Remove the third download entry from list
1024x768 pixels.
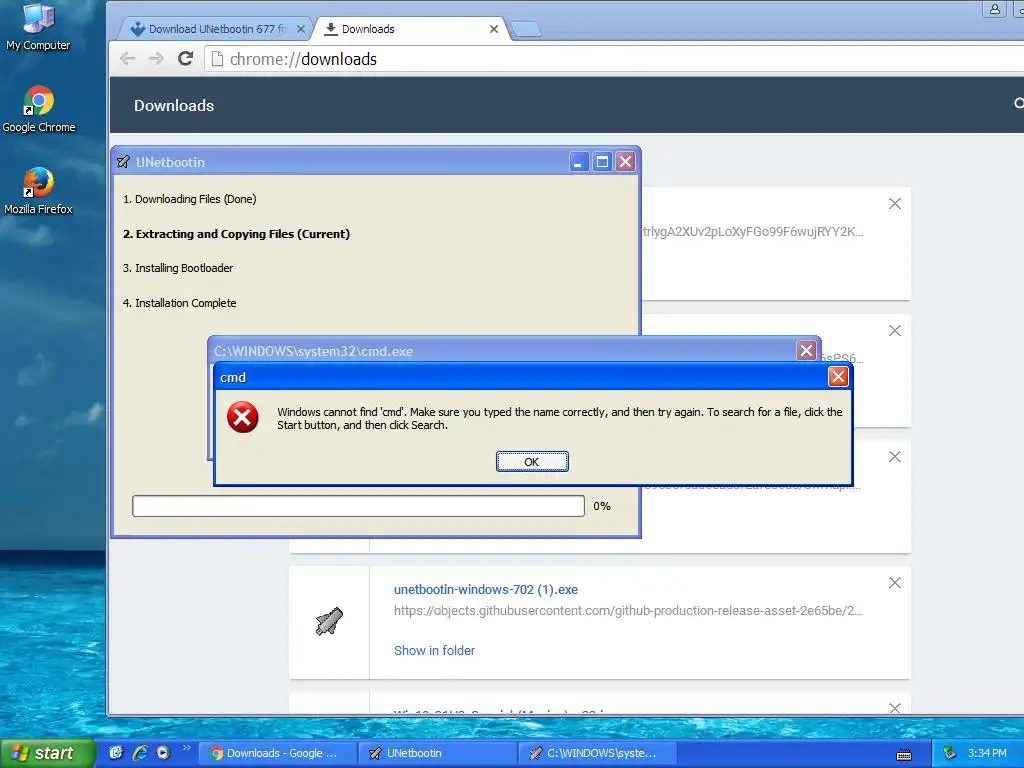pyautogui.click(x=895, y=456)
